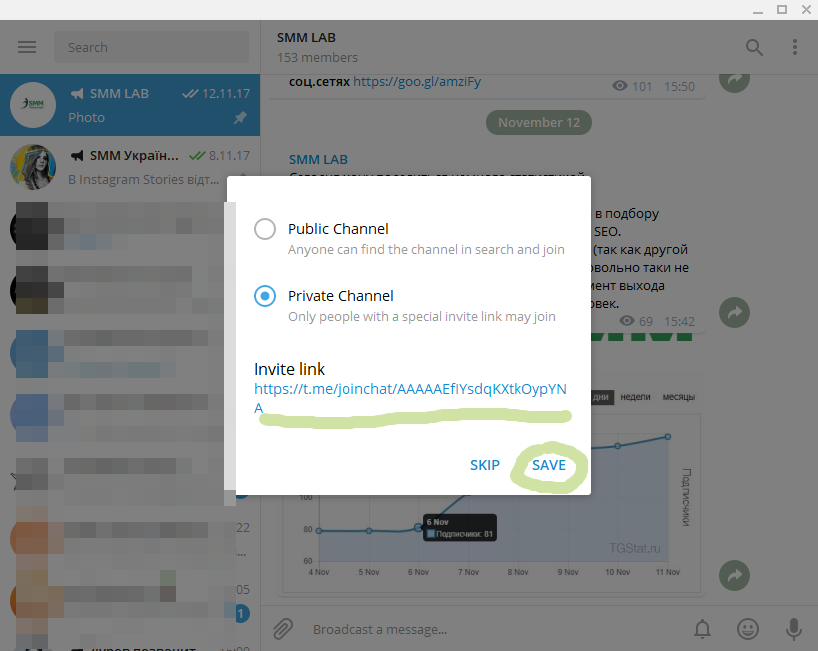Select the Public Channel radio button
The height and width of the screenshot is (651, 818).
tap(265, 229)
